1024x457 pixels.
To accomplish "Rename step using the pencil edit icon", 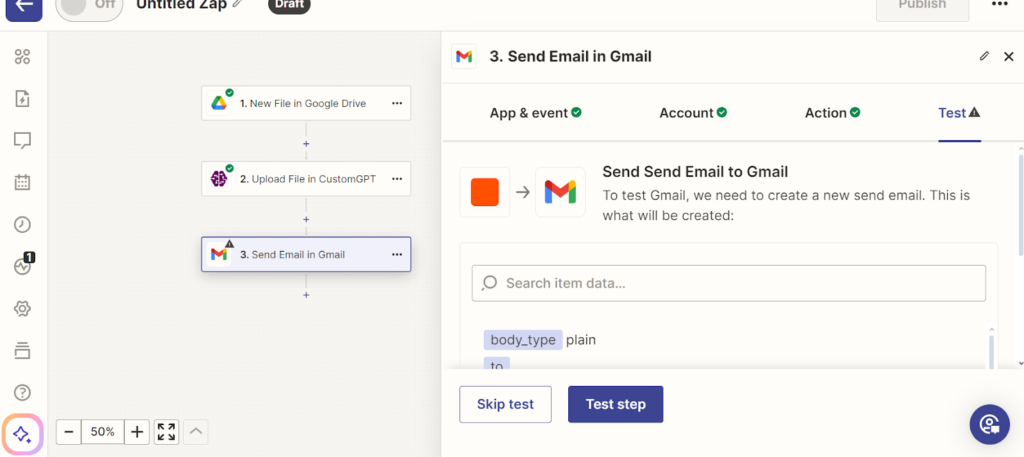I will [x=984, y=56].
